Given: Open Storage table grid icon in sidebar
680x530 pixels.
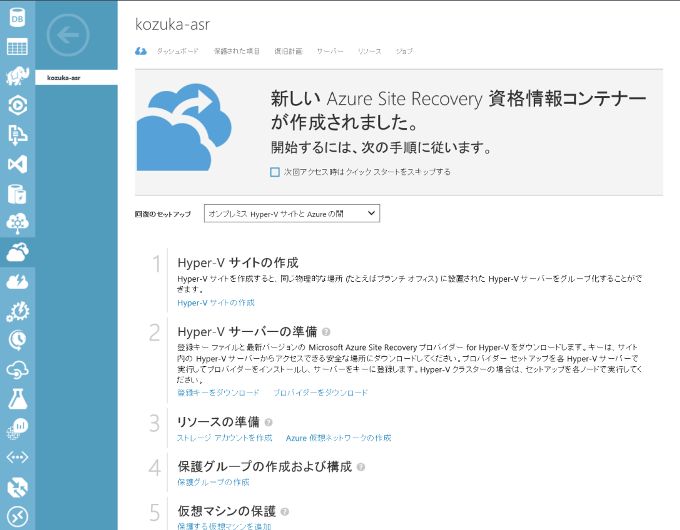Looking at the screenshot, I should [17, 46].
